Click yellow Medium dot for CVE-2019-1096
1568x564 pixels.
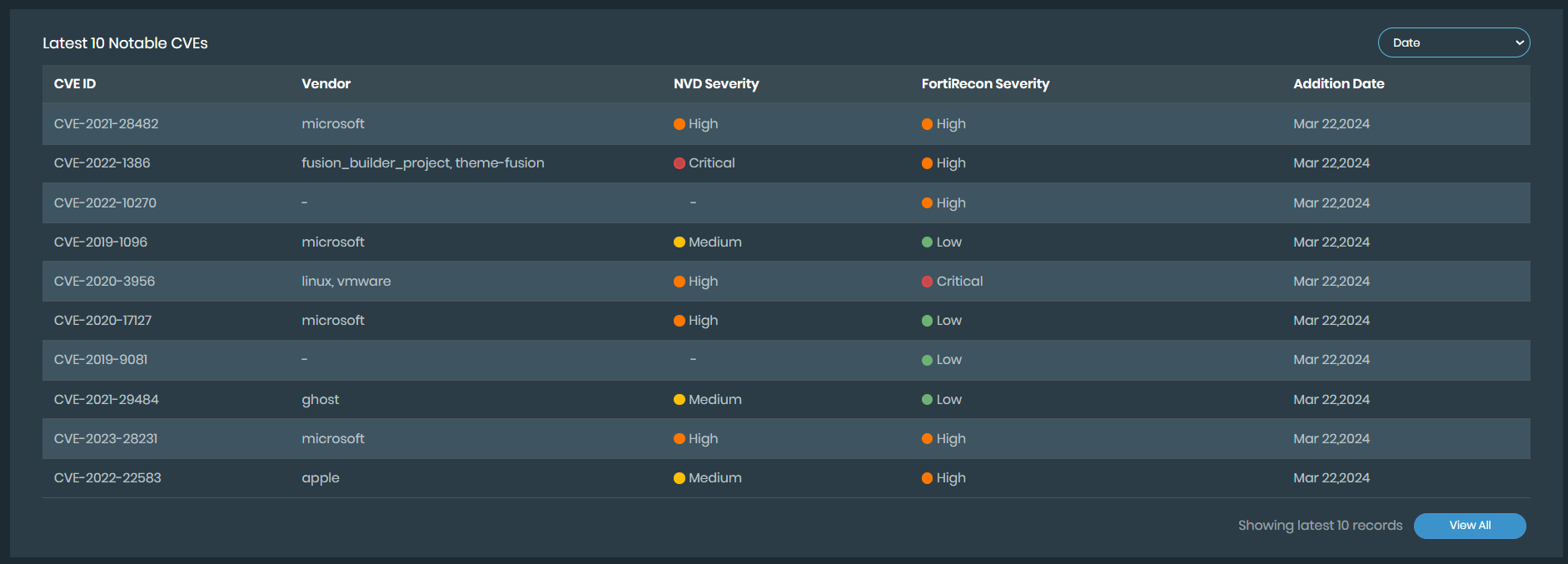pyautogui.click(x=679, y=242)
